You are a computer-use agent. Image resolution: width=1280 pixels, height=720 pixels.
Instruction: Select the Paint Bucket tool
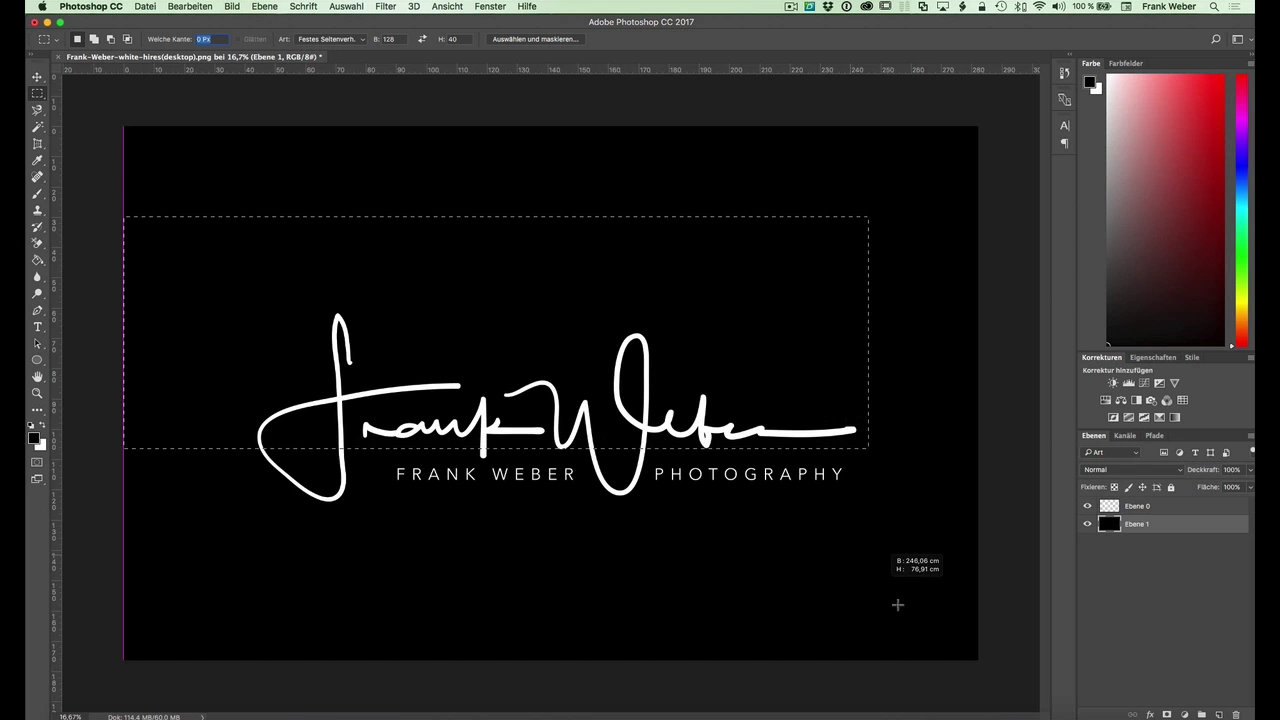click(x=37, y=260)
